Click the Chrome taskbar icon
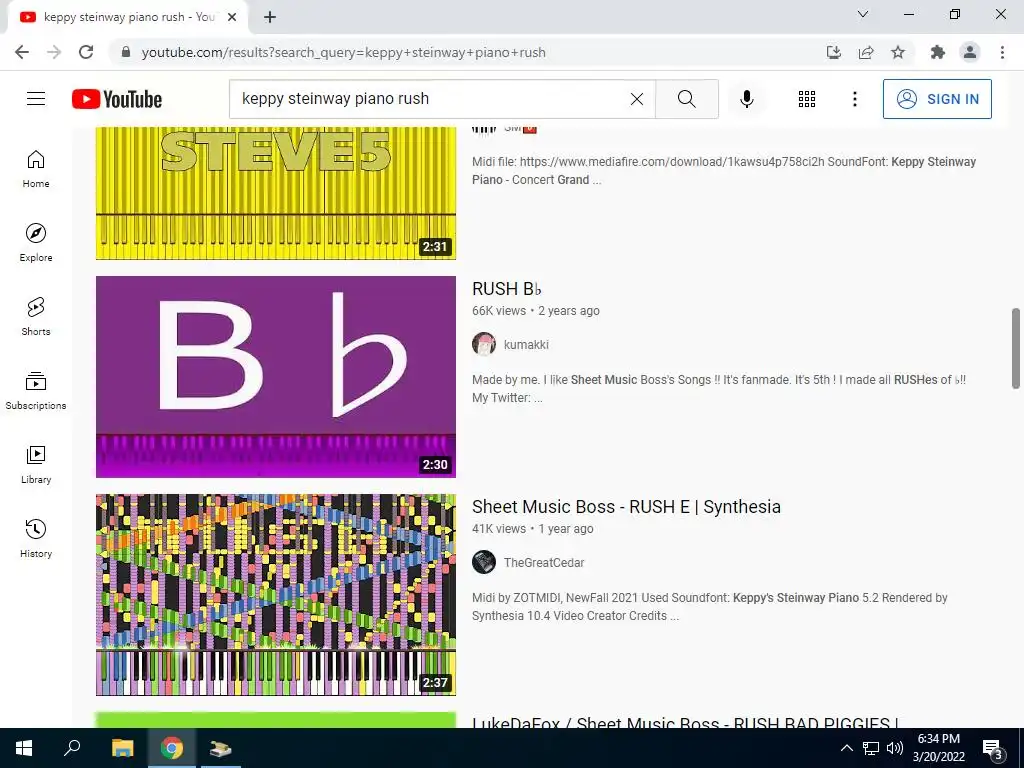The width and height of the screenshot is (1024, 768). [x=172, y=748]
